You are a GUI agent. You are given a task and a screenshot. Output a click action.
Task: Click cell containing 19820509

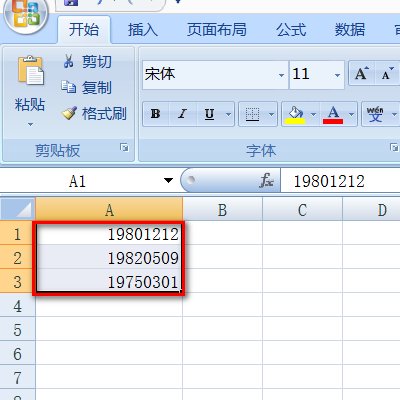point(109,258)
